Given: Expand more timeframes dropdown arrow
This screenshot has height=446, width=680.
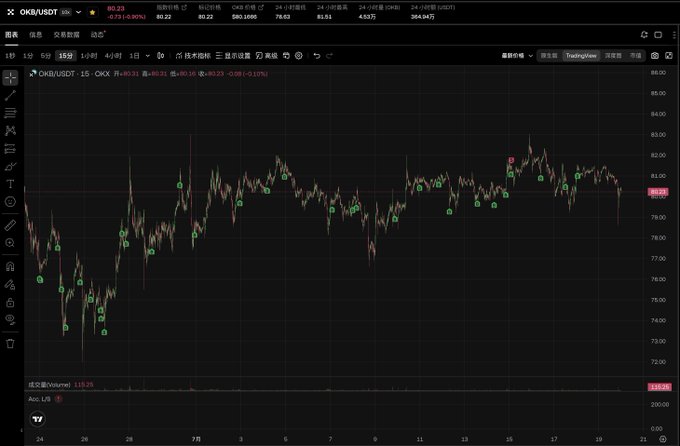Looking at the screenshot, I should (x=148, y=56).
